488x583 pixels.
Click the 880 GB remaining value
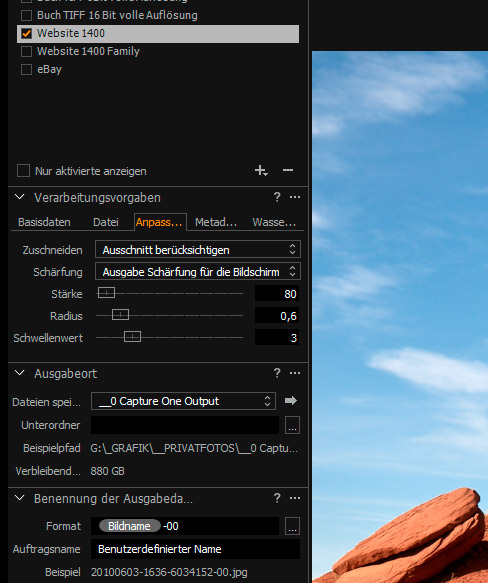(107, 471)
